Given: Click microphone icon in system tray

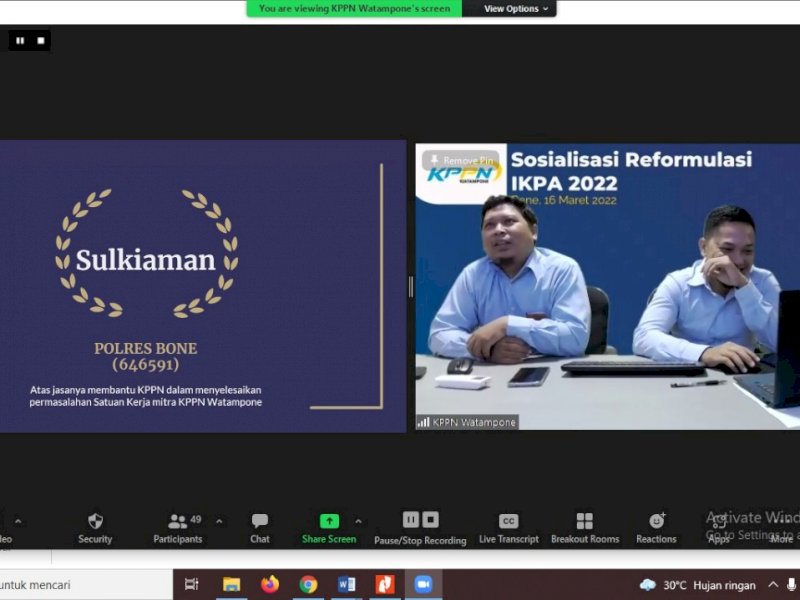Looking at the screenshot, I should pyautogui.click(x=792, y=585).
